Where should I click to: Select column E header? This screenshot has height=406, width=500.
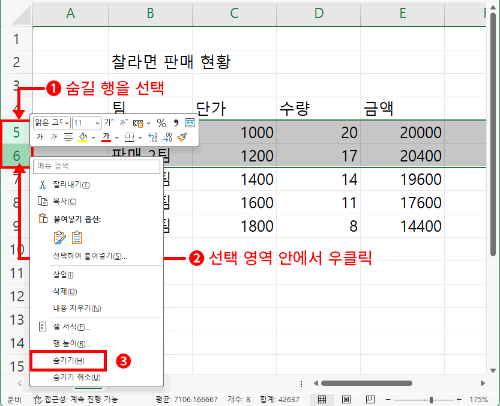tap(403, 13)
